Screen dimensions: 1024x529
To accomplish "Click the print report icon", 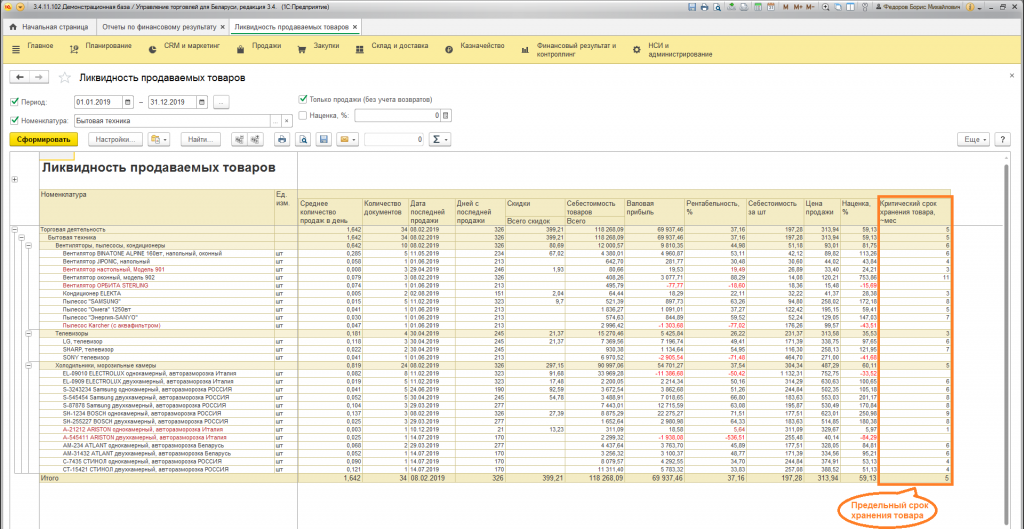I will pos(282,139).
